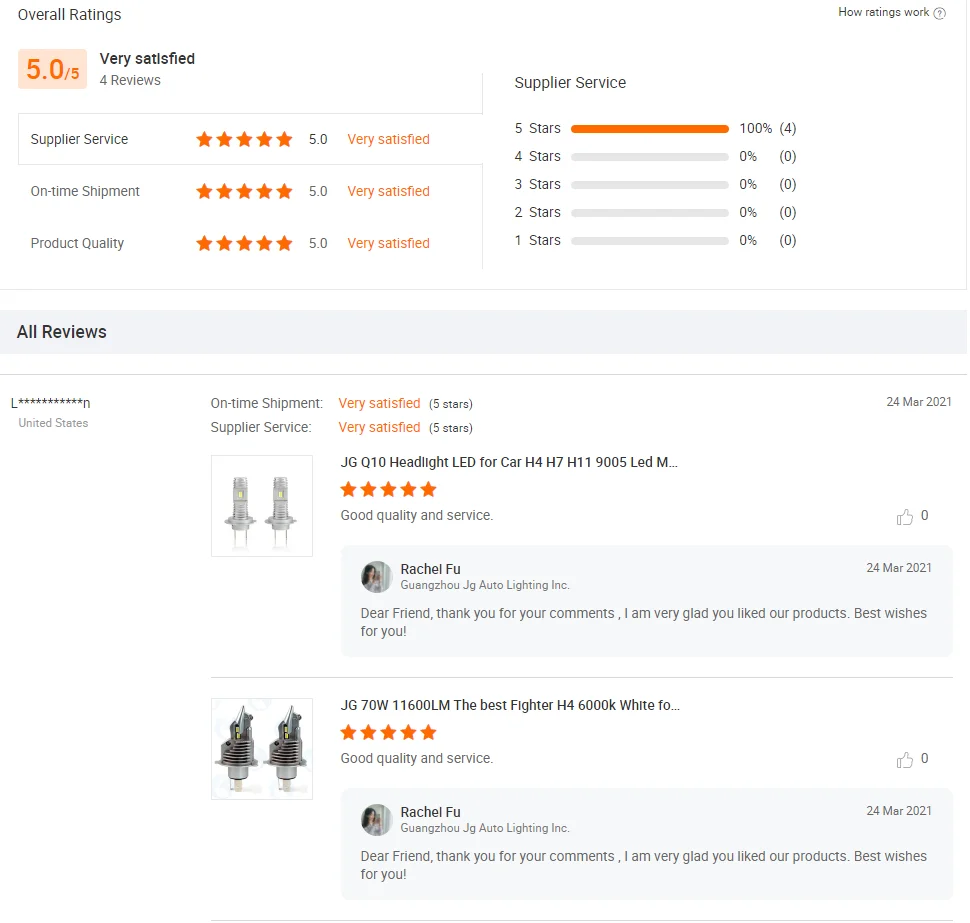Click star rating of Product Quality row
The image size is (970, 923).
coord(244,243)
